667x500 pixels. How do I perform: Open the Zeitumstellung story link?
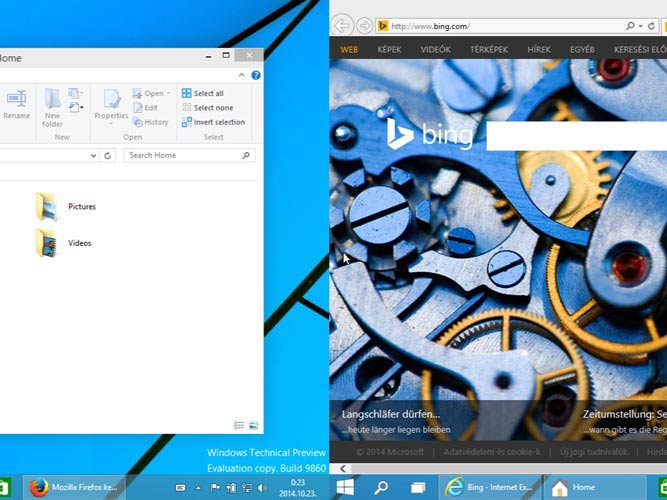coord(624,414)
